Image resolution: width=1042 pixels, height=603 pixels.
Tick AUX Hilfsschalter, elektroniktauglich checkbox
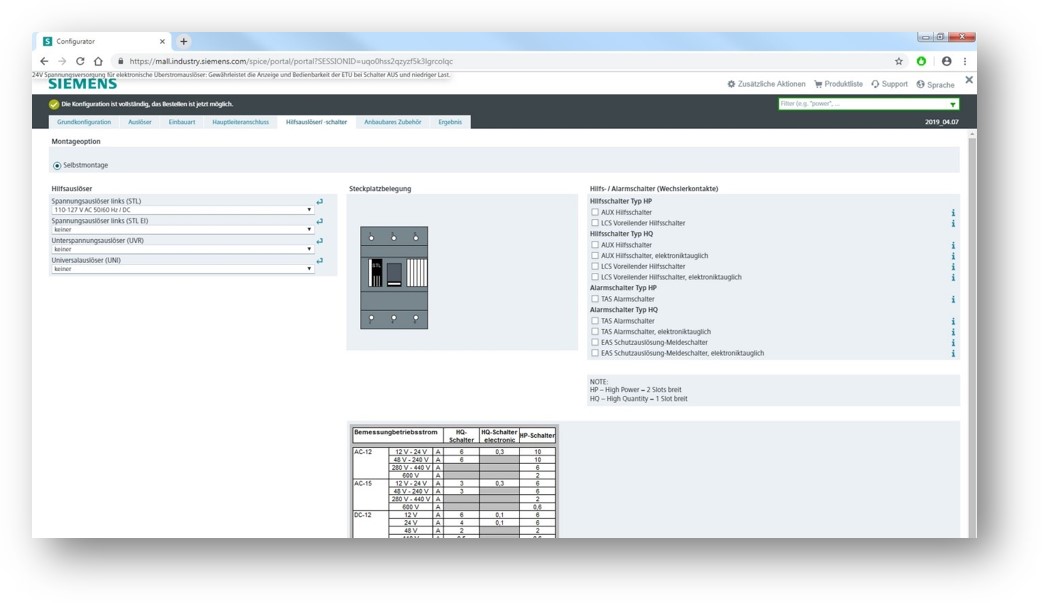595,256
